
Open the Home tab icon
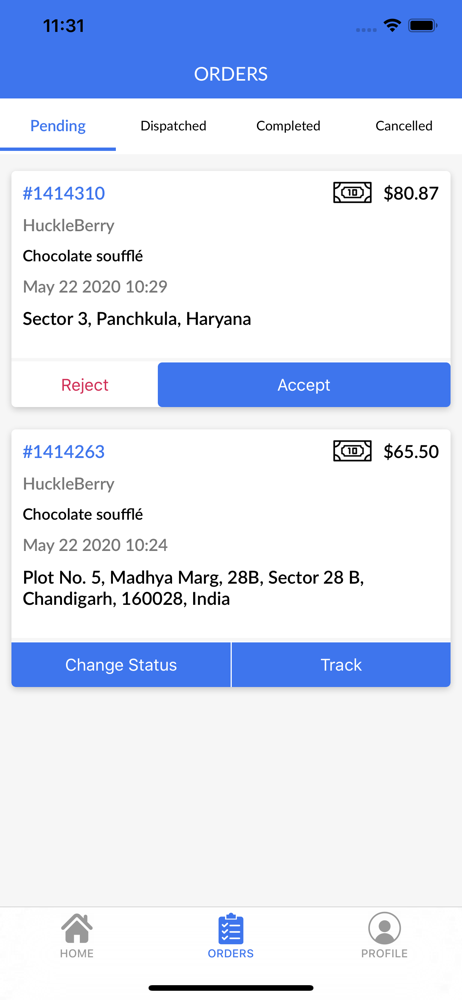coord(77,928)
